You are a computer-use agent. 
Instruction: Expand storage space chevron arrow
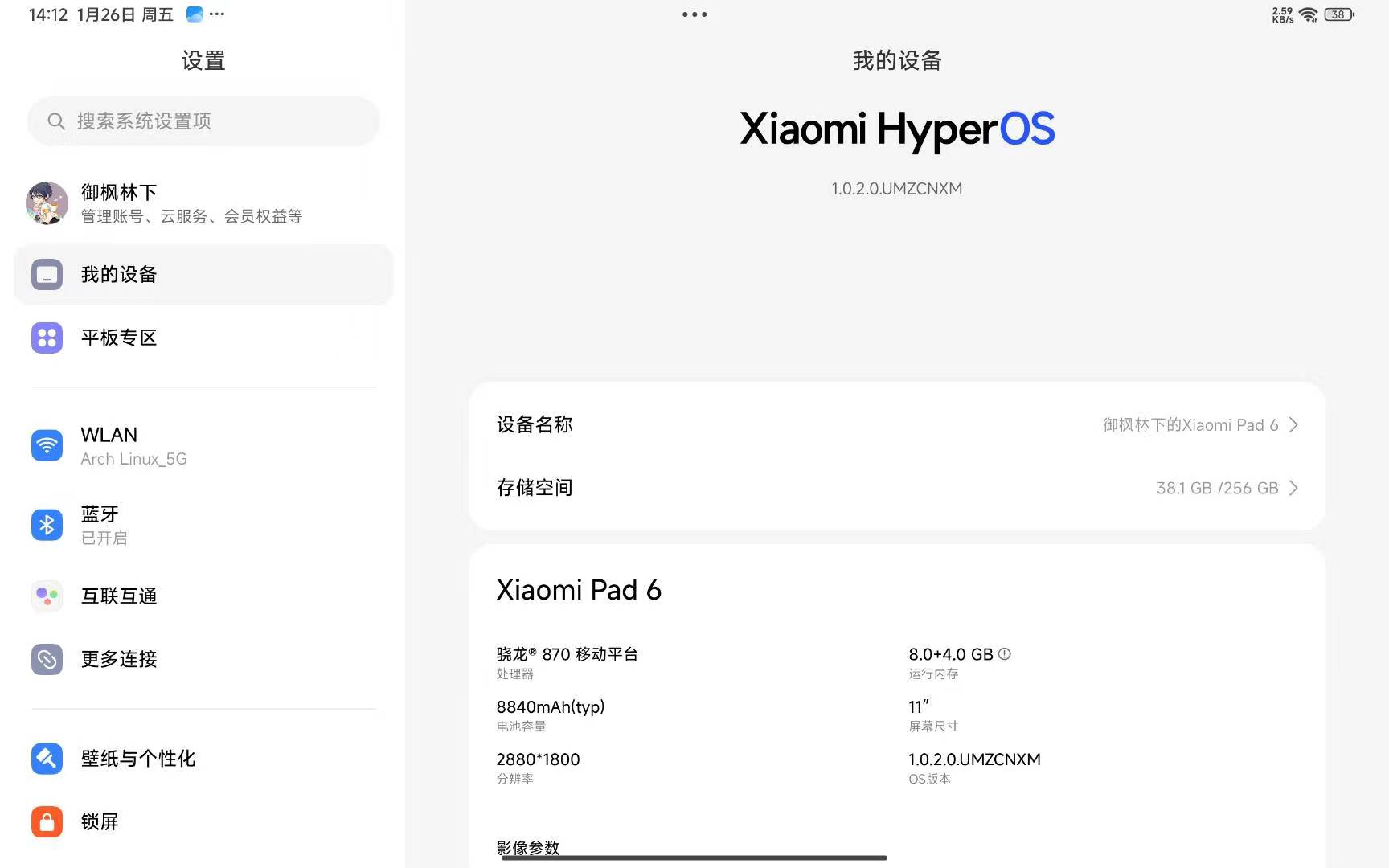point(1293,488)
